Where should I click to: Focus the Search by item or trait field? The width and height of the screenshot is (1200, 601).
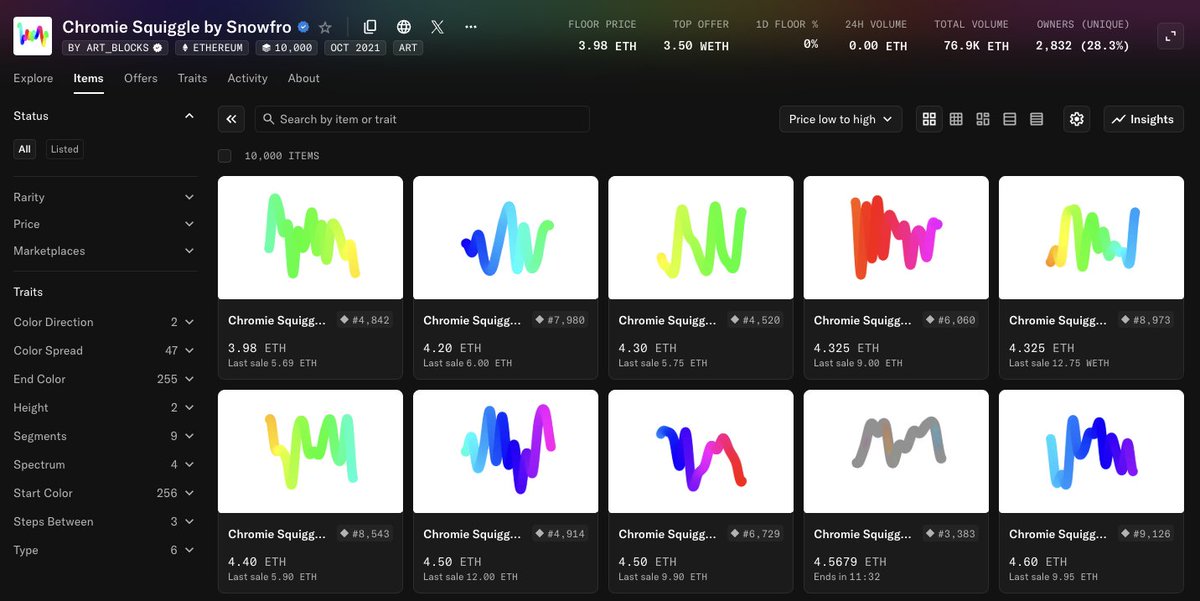[x=422, y=119]
